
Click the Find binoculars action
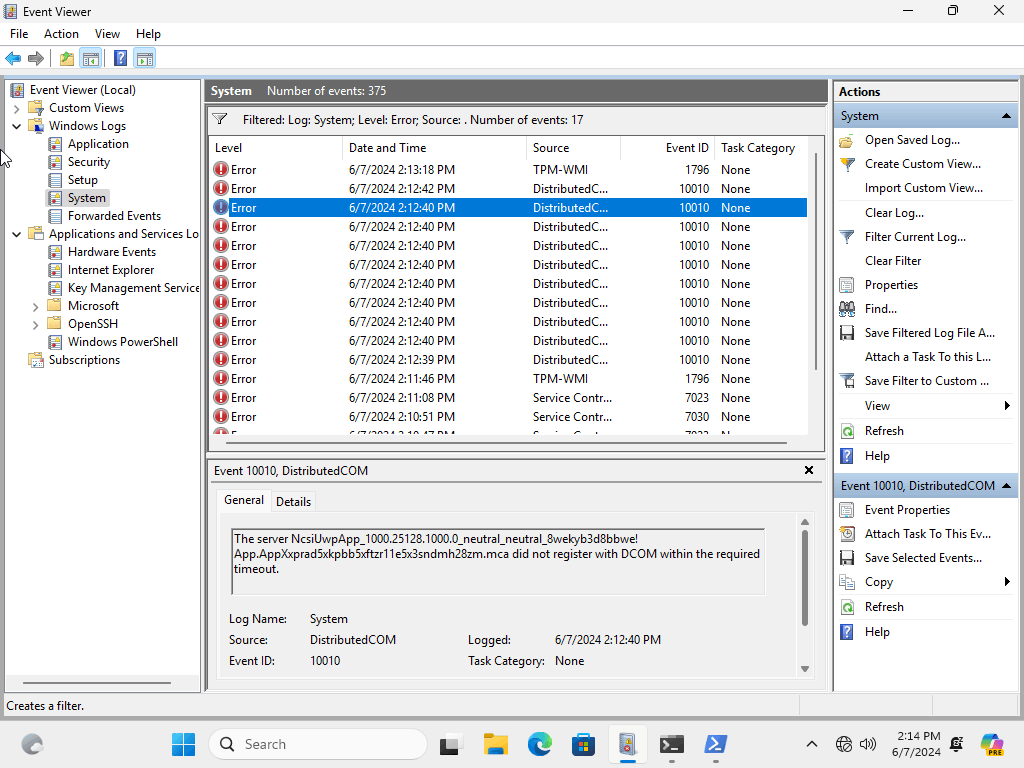pos(880,309)
